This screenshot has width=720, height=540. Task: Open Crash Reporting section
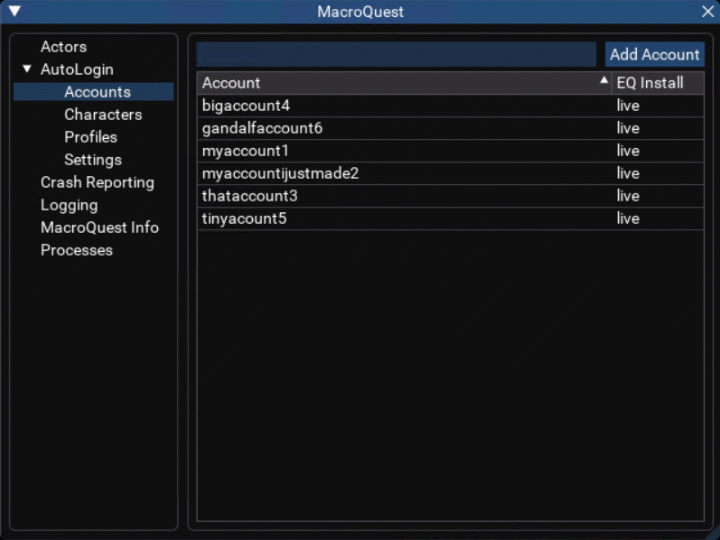tap(97, 182)
